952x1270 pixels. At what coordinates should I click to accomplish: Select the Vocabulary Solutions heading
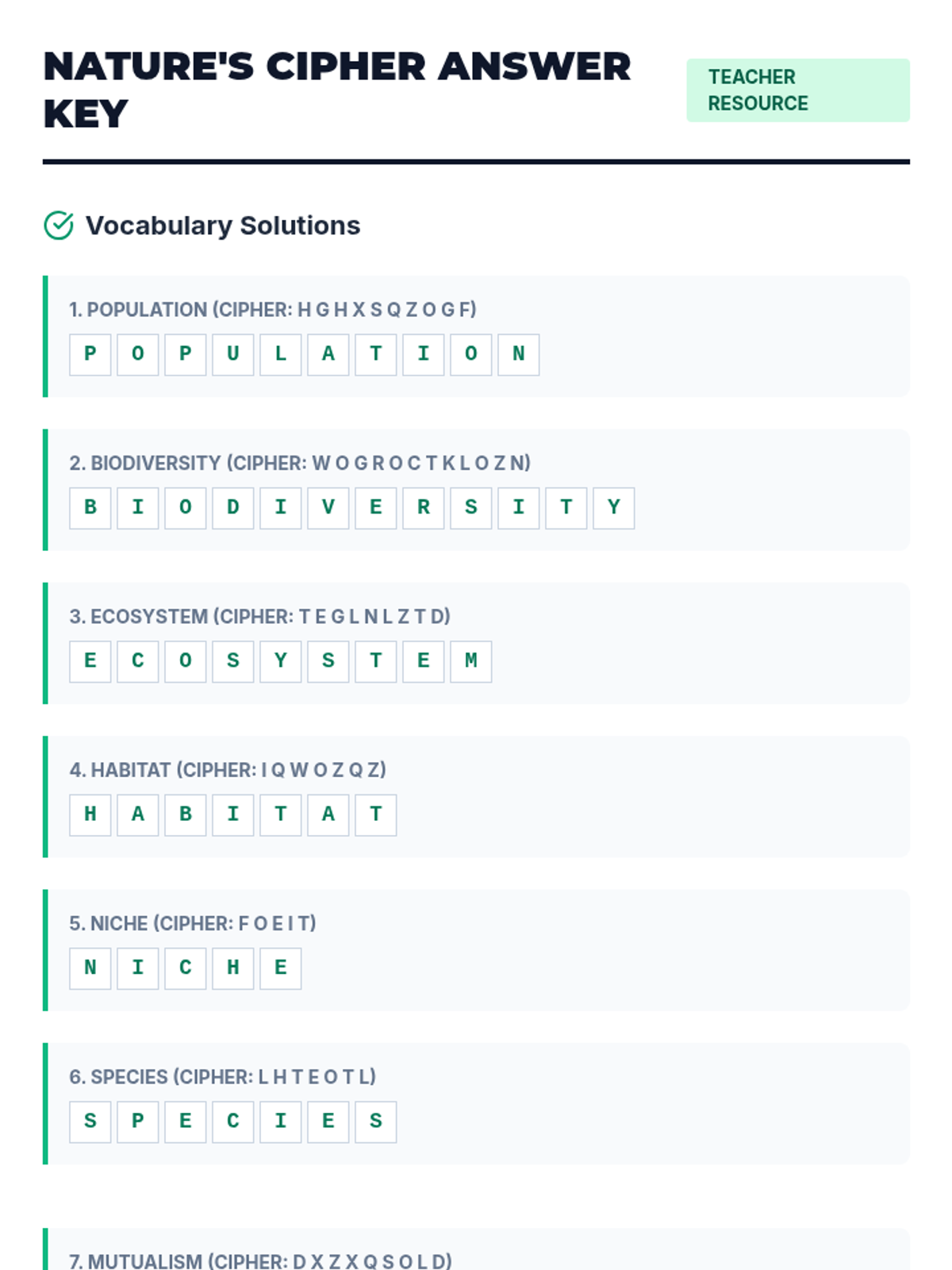tap(222, 225)
